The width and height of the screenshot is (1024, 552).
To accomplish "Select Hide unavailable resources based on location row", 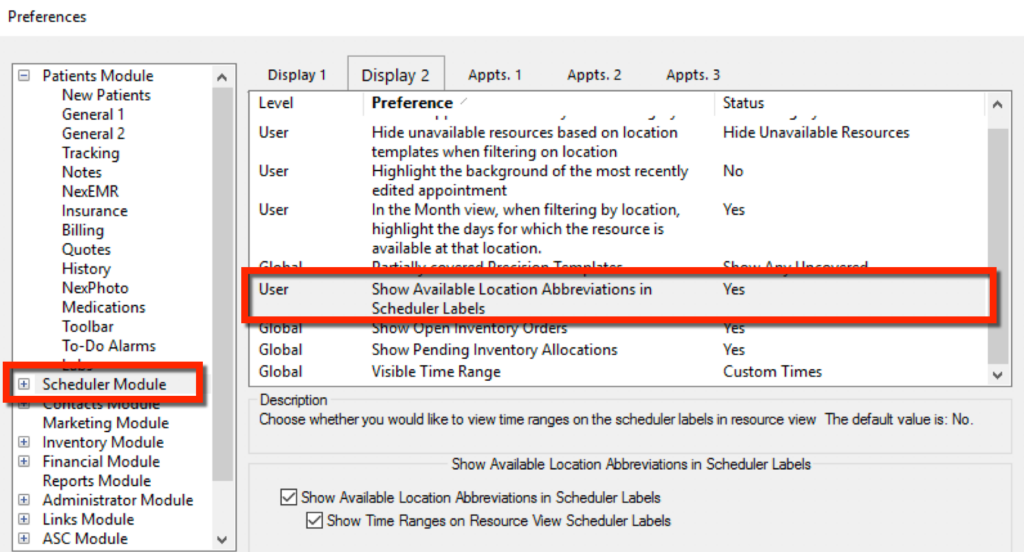I will (618, 142).
